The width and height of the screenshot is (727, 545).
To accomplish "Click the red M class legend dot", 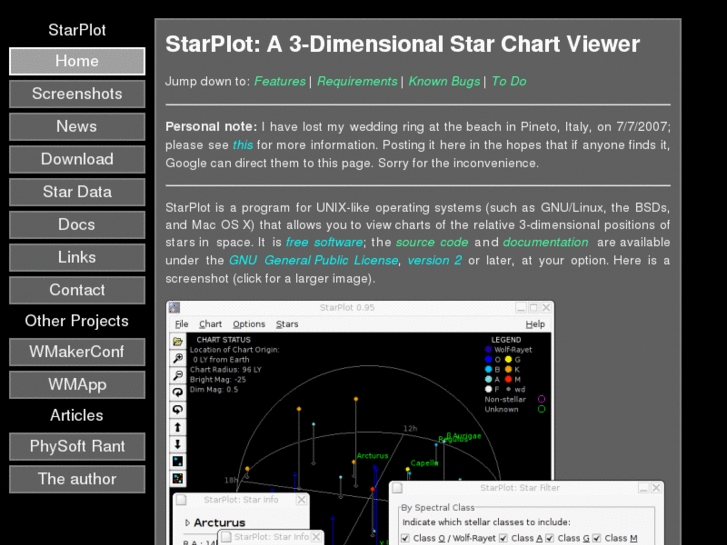I will point(509,379).
